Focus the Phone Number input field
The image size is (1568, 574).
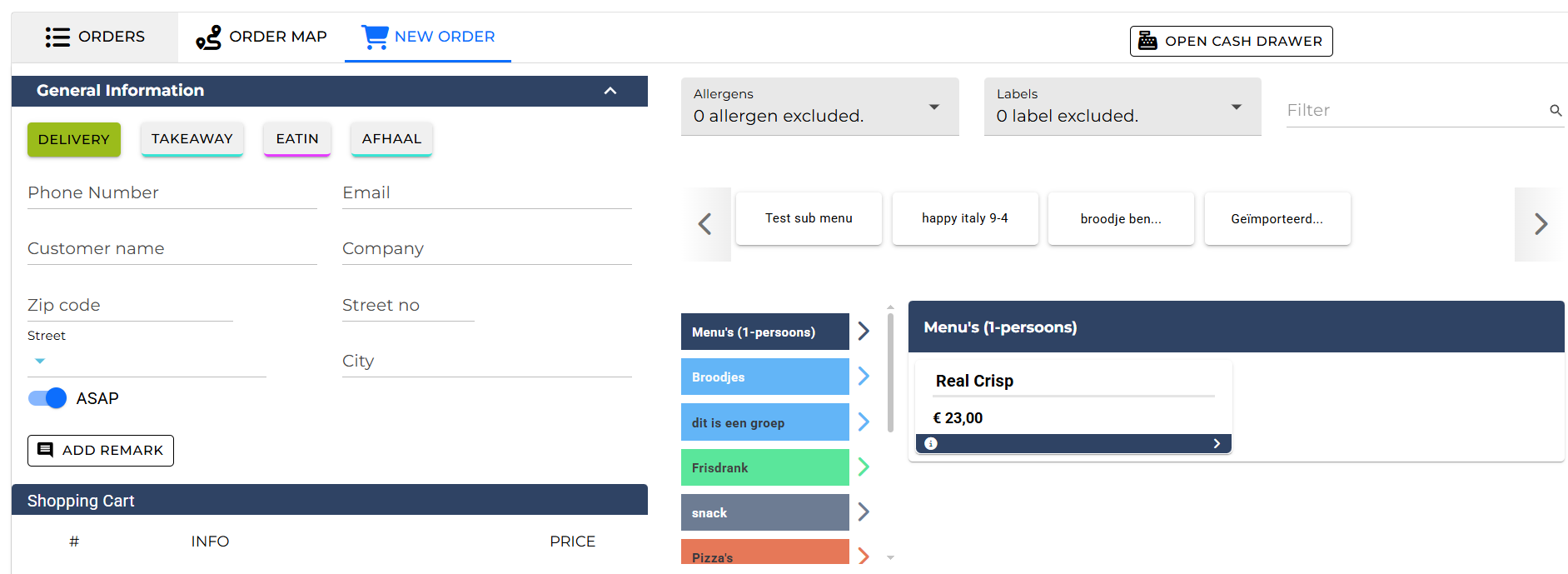(x=172, y=193)
